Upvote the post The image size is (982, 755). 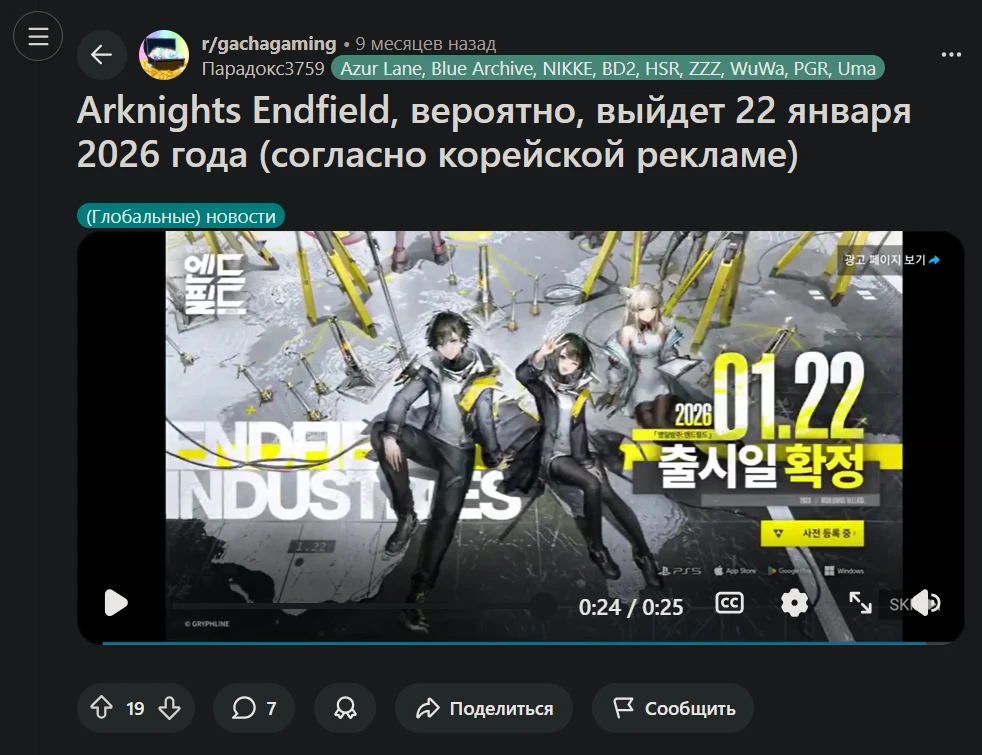click(x=101, y=708)
